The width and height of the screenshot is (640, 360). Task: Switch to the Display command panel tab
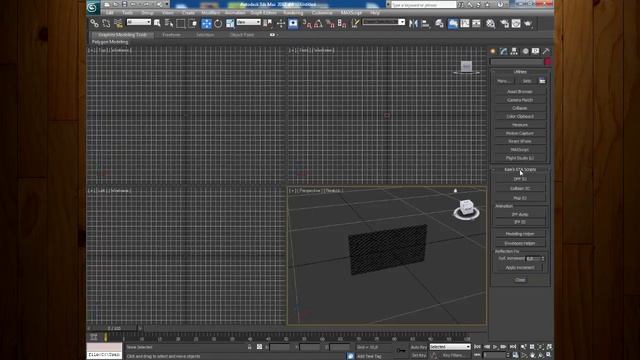pyautogui.click(x=536, y=51)
